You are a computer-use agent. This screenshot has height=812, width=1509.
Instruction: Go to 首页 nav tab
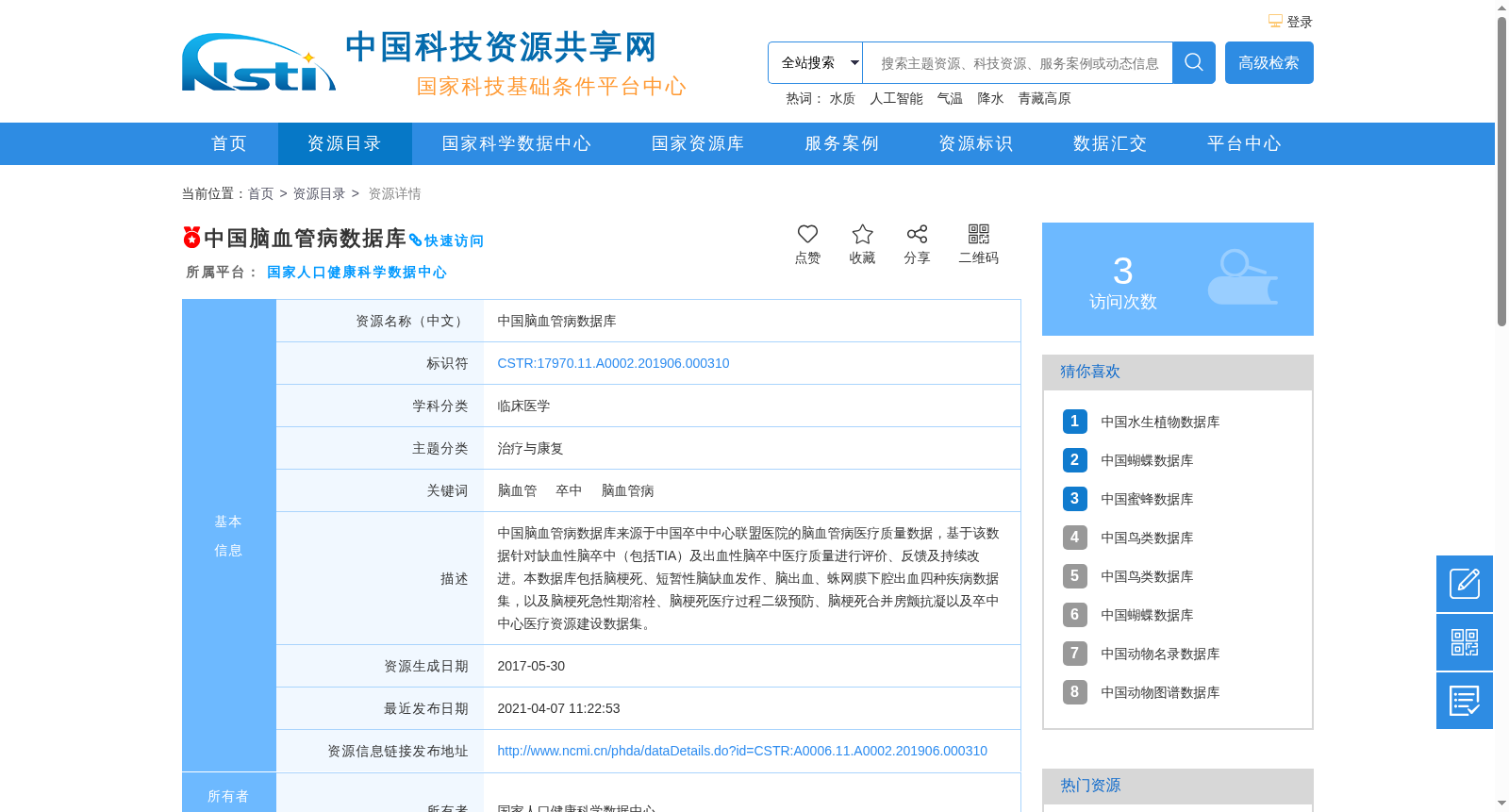(x=229, y=143)
